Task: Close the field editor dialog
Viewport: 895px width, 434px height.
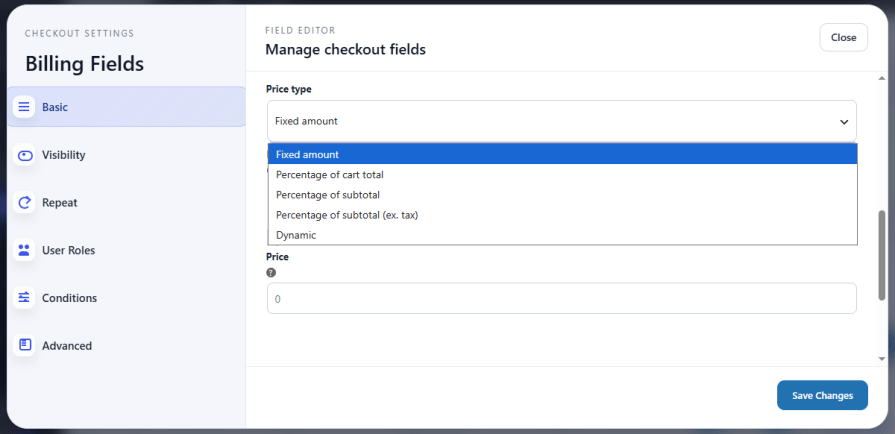Action: click(x=843, y=38)
